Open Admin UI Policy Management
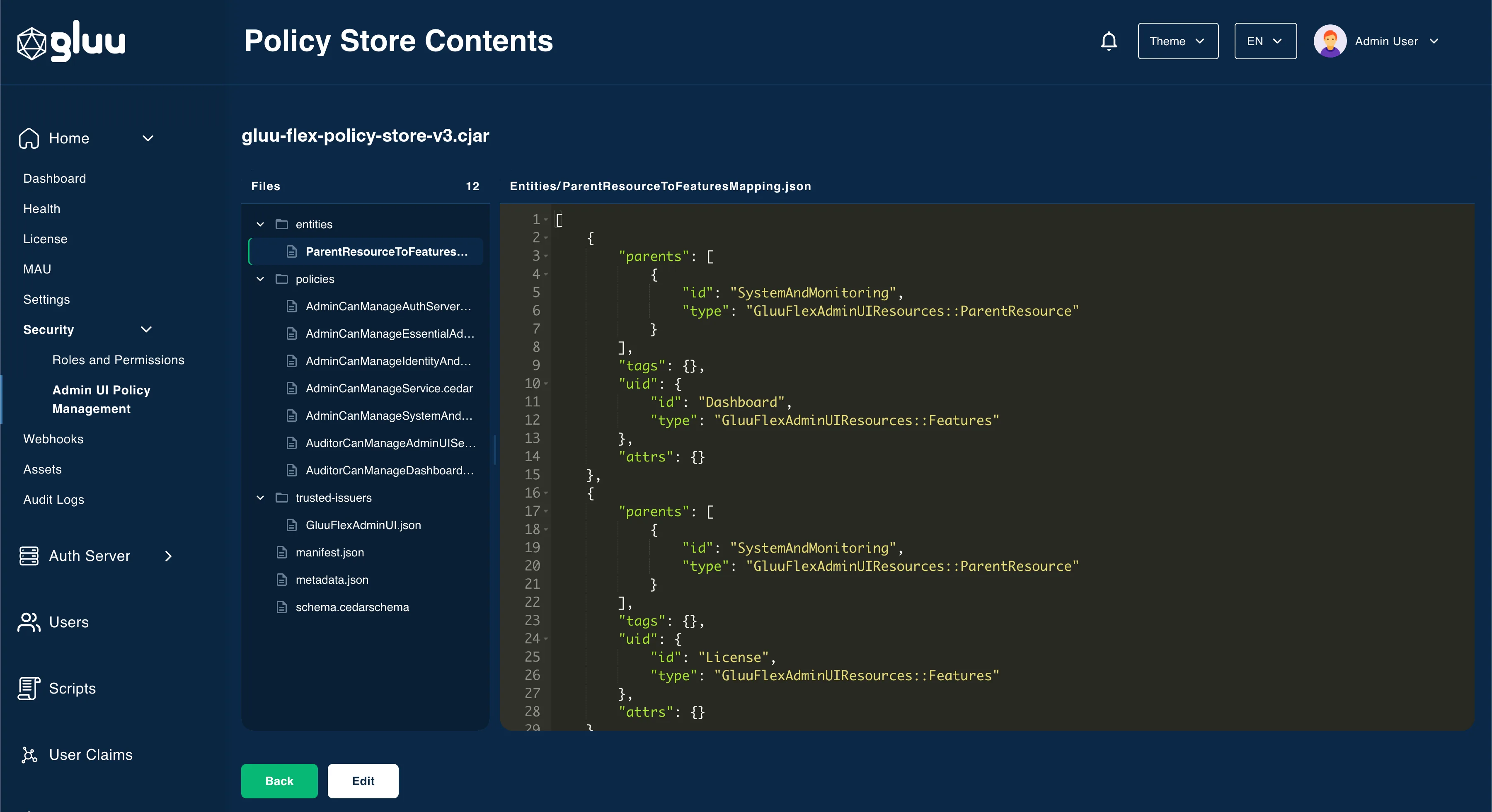This screenshot has height=812, width=1492. [x=101, y=400]
